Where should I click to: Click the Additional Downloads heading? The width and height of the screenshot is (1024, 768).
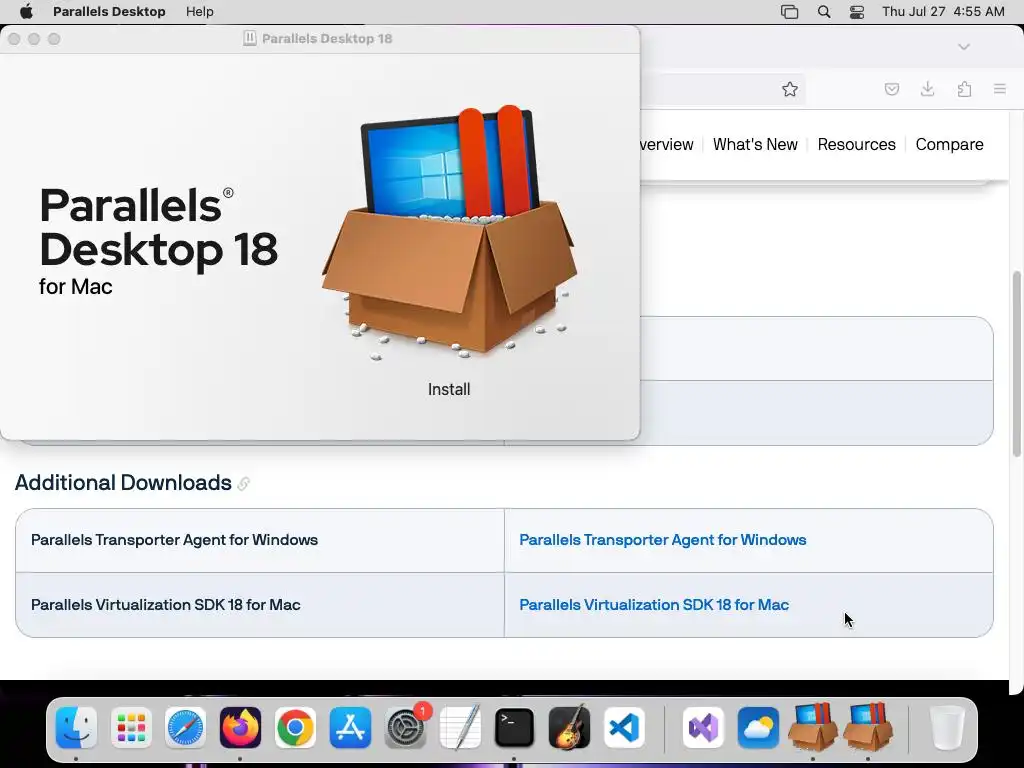tap(123, 483)
